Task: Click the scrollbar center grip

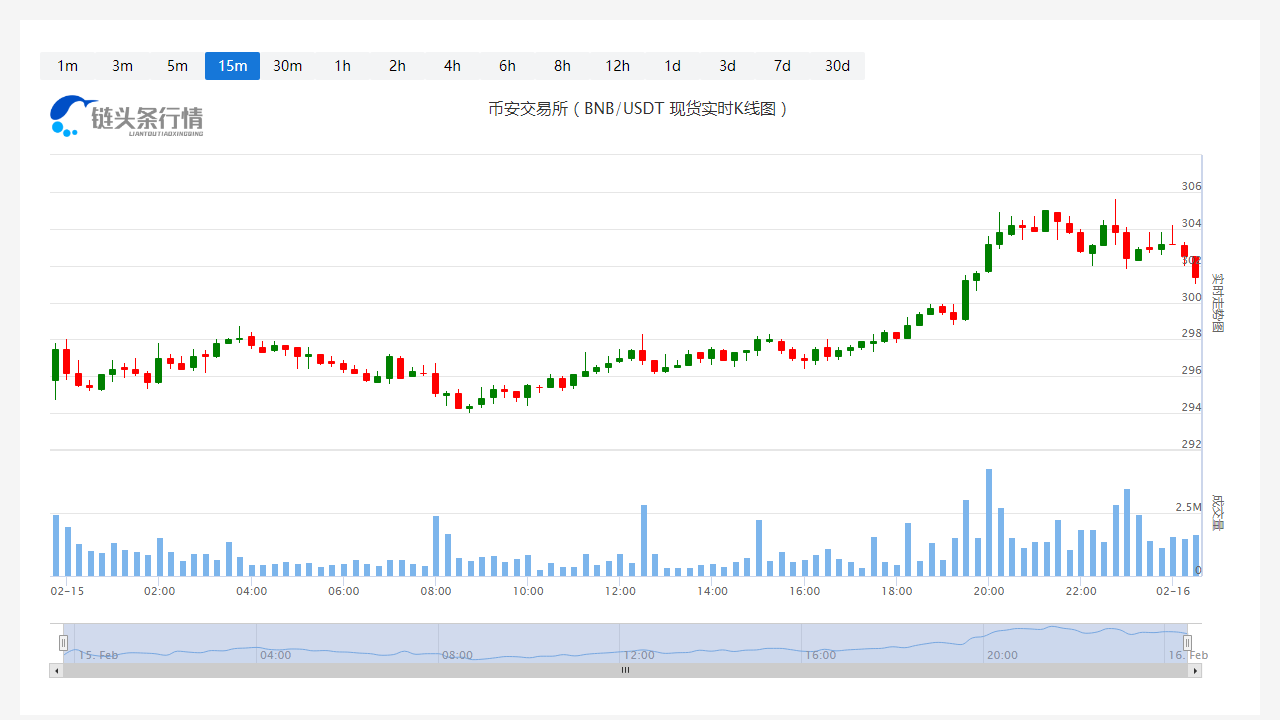Action: tap(625, 670)
